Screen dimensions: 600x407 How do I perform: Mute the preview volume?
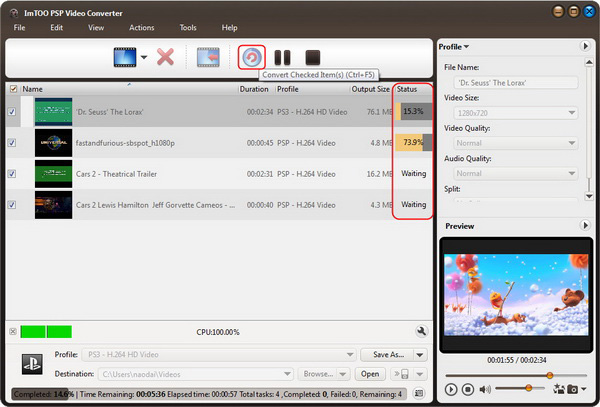click(x=485, y=389)
